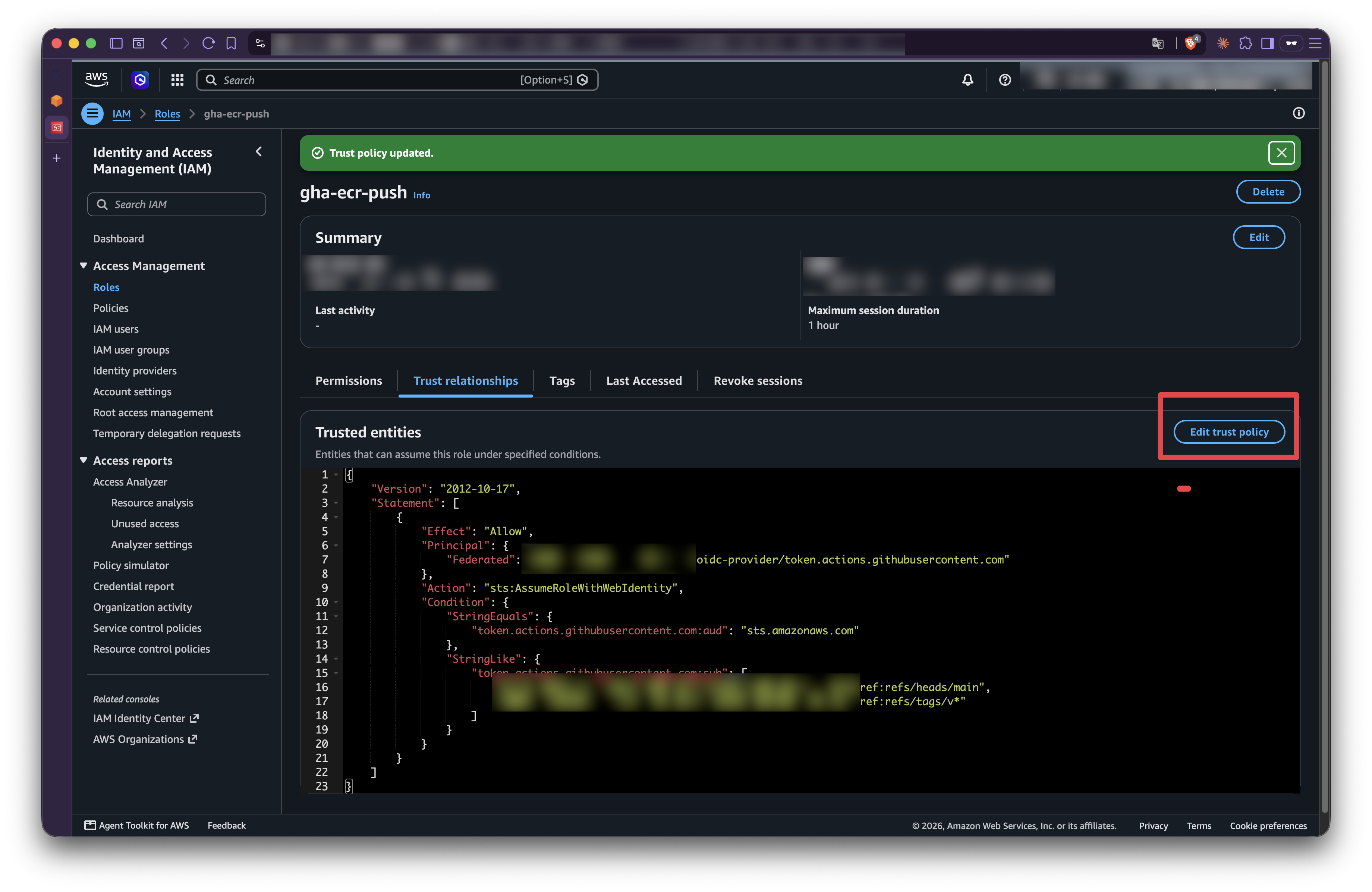Viewport: 1372px width, 892px height.
Task: Open IAM users in the sidebar
Action: (116, 329)
